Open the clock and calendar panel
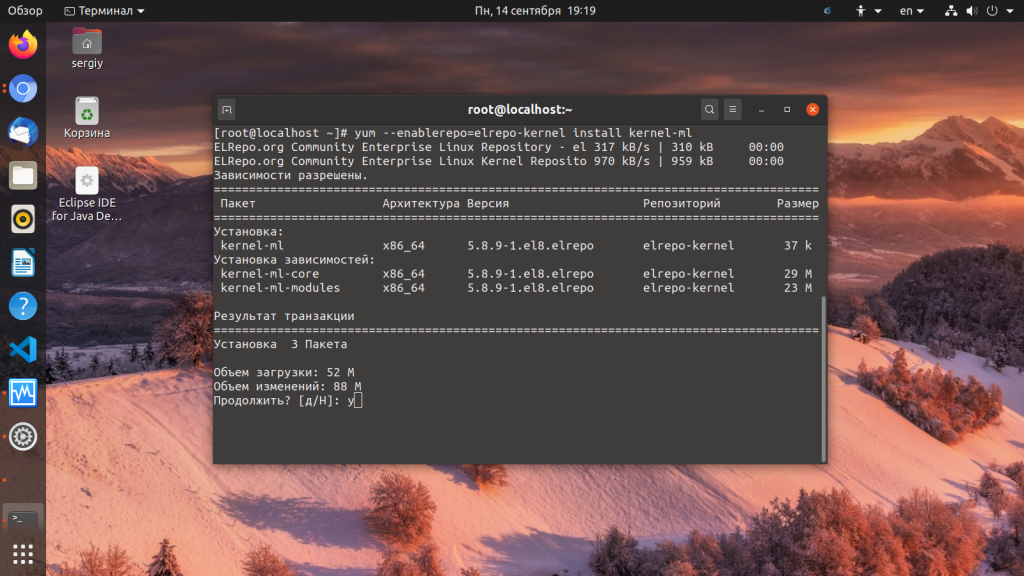This screenshot has height=576, width=1024. pos(534,10)
